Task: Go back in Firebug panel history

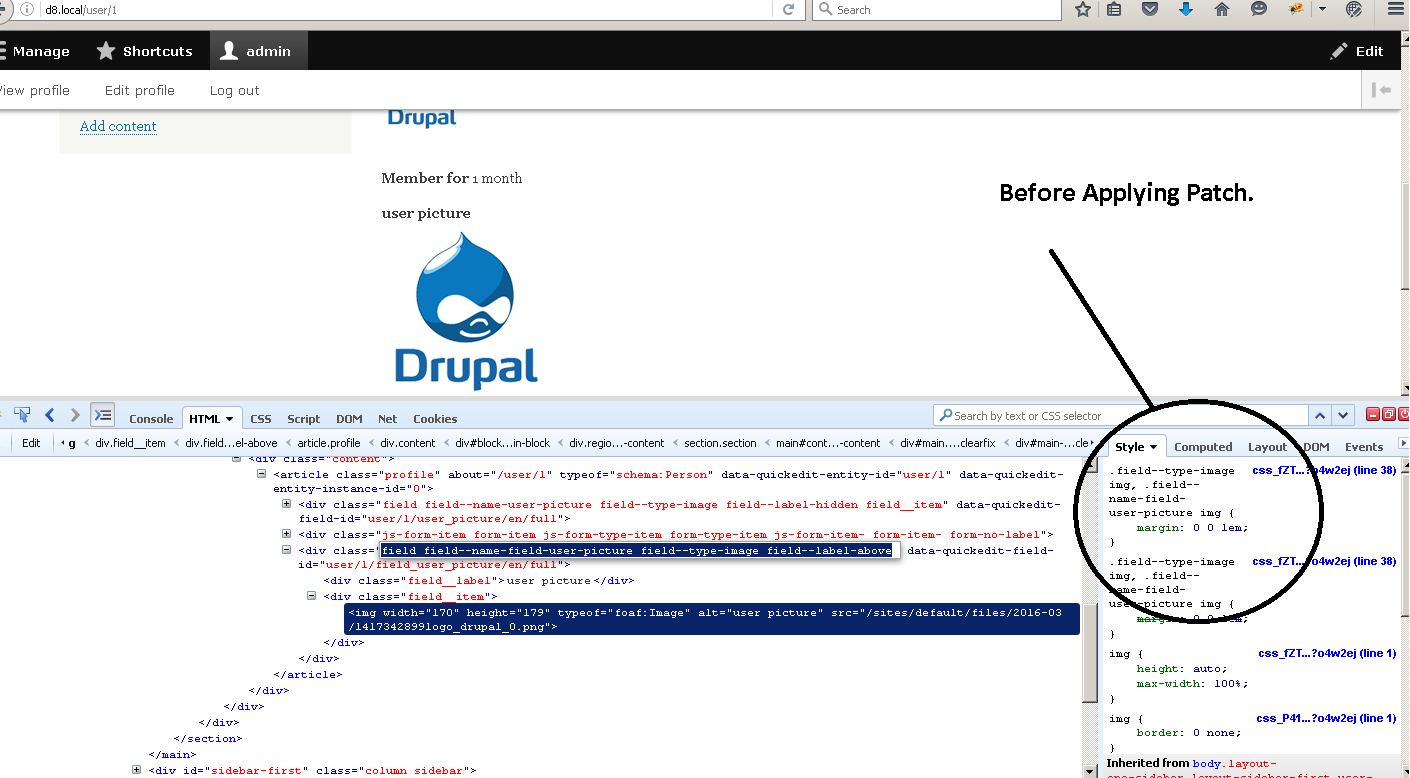Action: pos(49,415)
